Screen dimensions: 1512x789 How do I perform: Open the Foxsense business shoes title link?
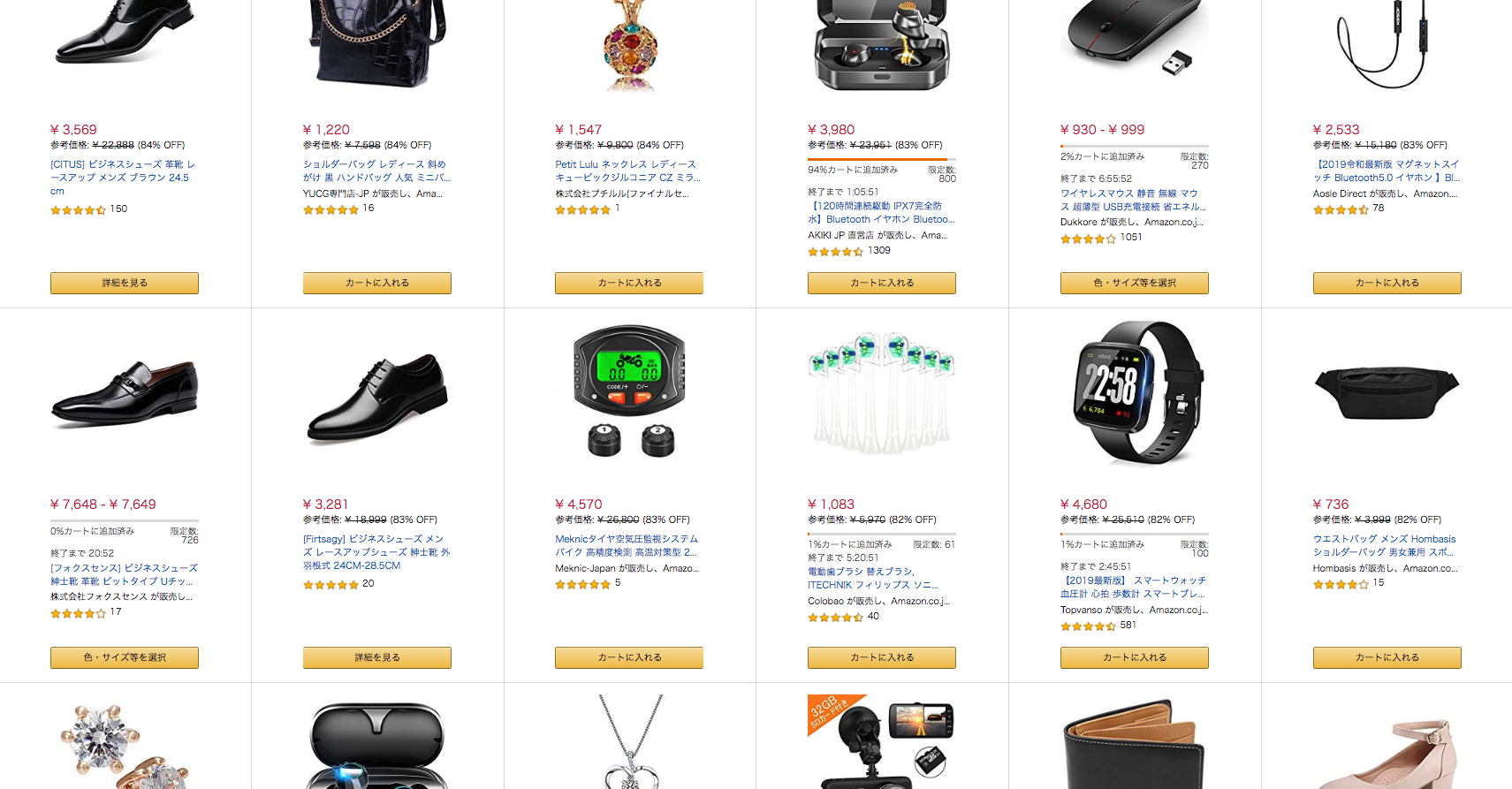click(124, 574)
